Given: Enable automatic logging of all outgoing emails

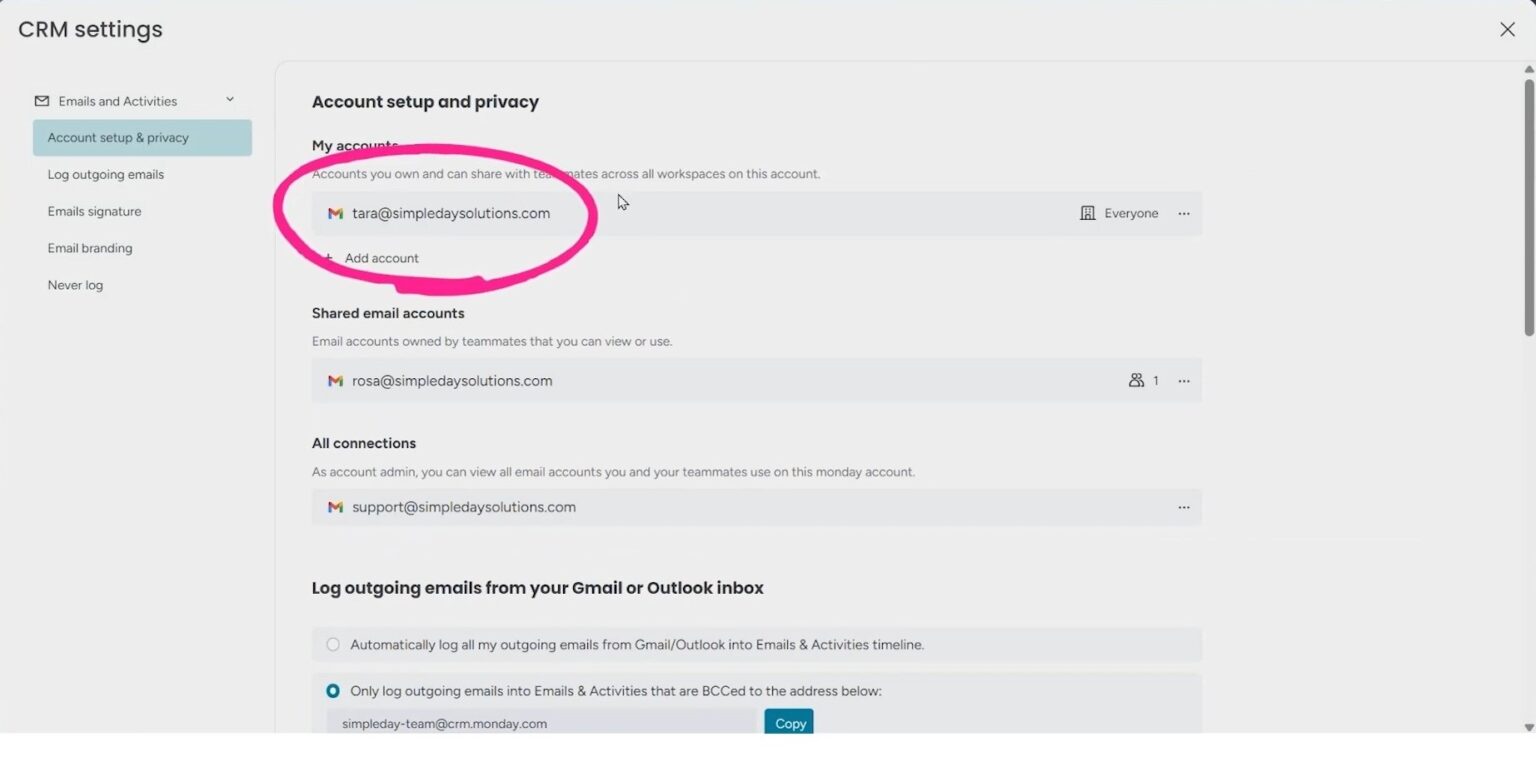Looking at the screenshot, I should click(x=332, y=645).
